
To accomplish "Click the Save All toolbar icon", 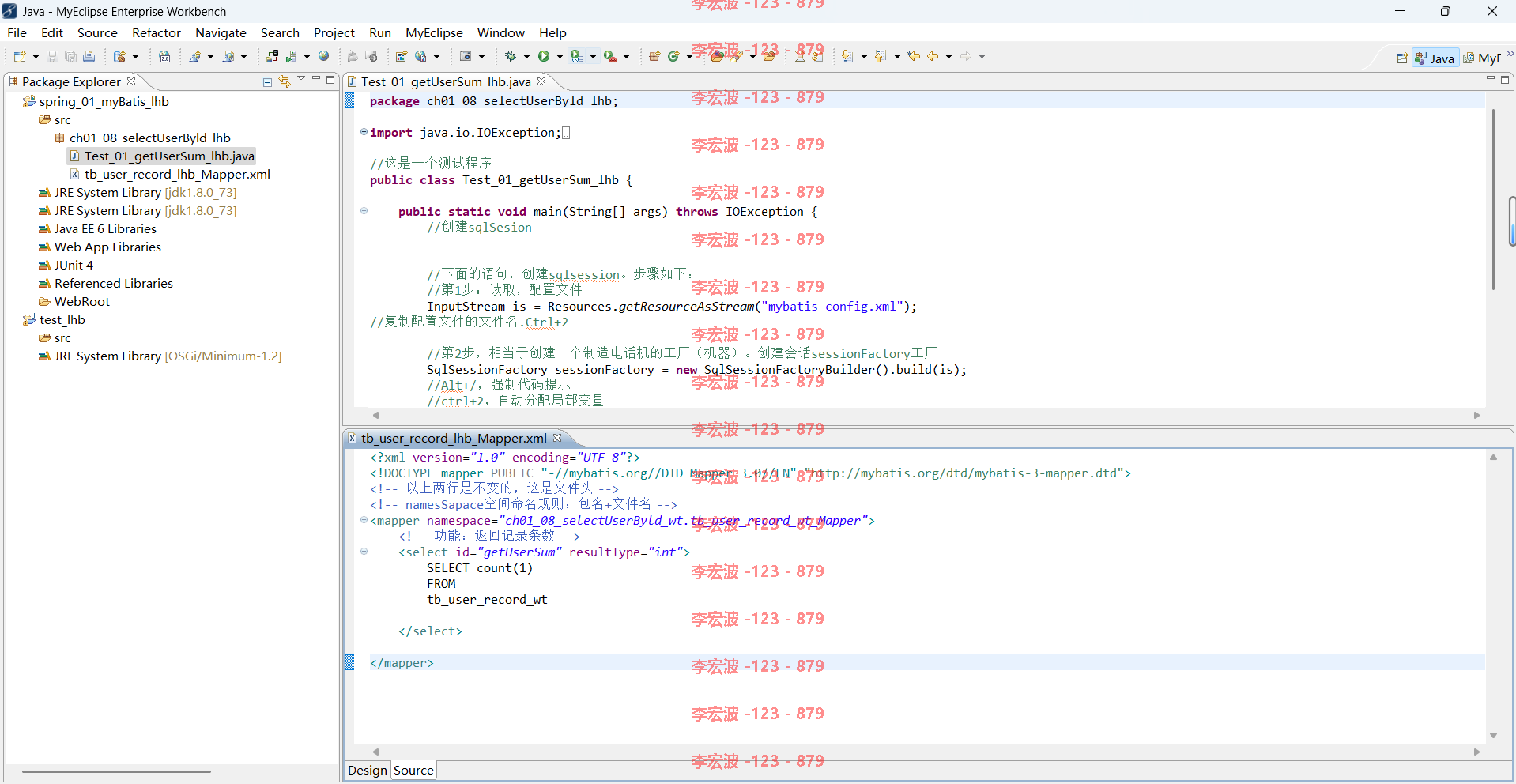I will point(70,56).
